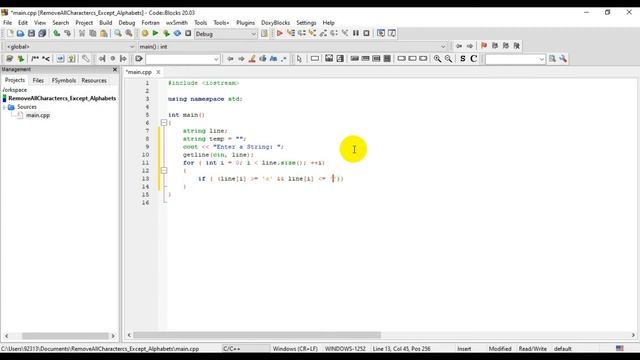Close the Management panel
This screenshot has width=640, height=360.
[115, 69]
